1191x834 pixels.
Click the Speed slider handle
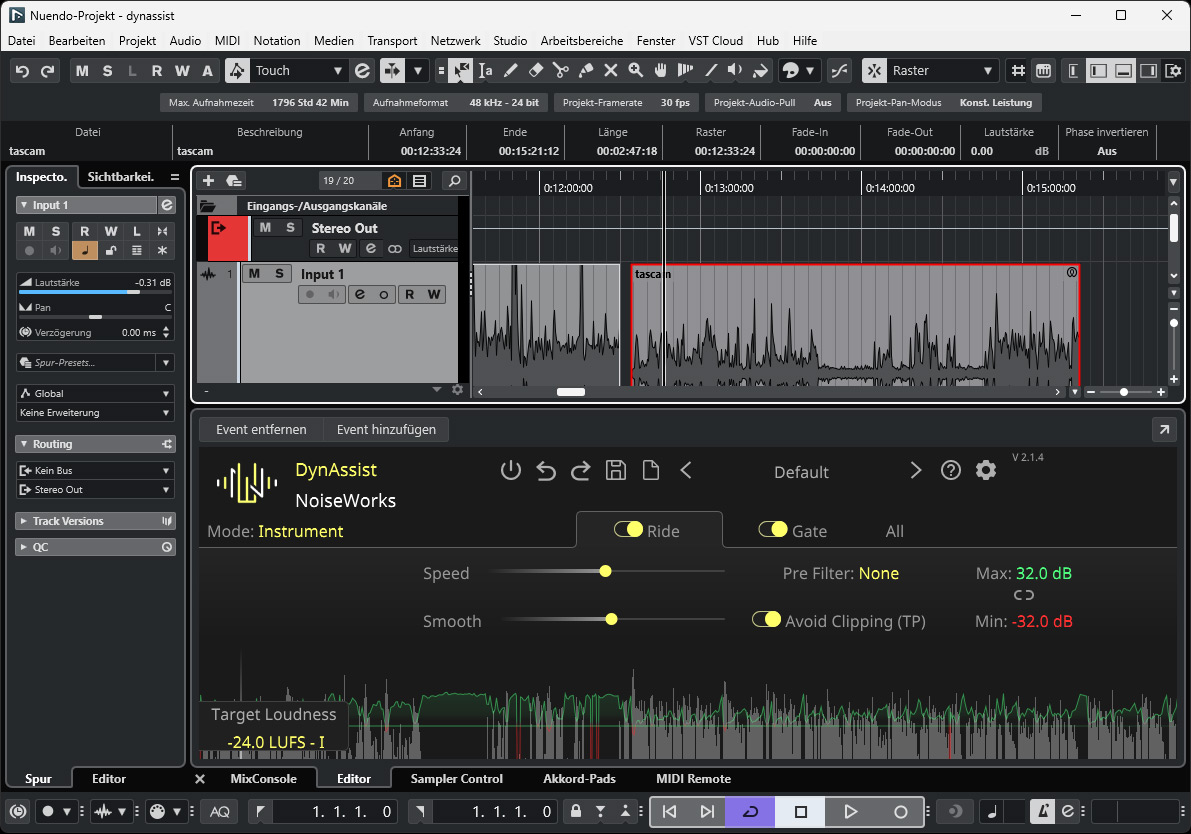tap(605, 571)
